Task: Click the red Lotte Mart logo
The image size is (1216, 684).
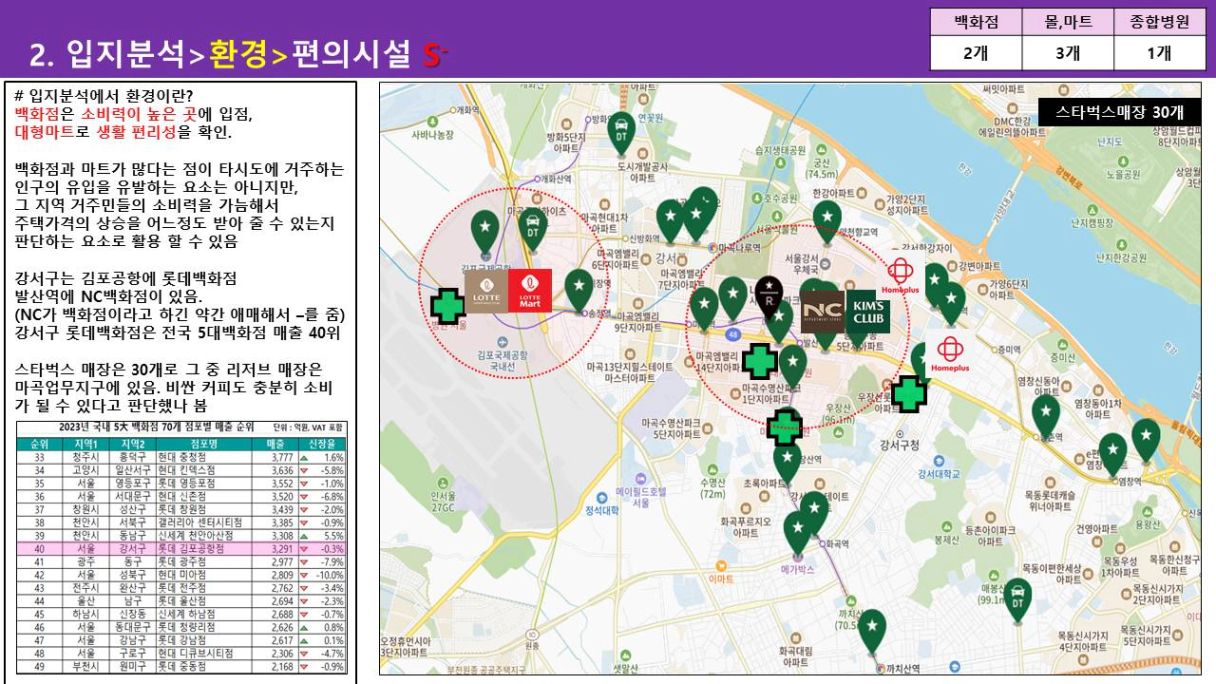Action: click(x=530, y=290)
